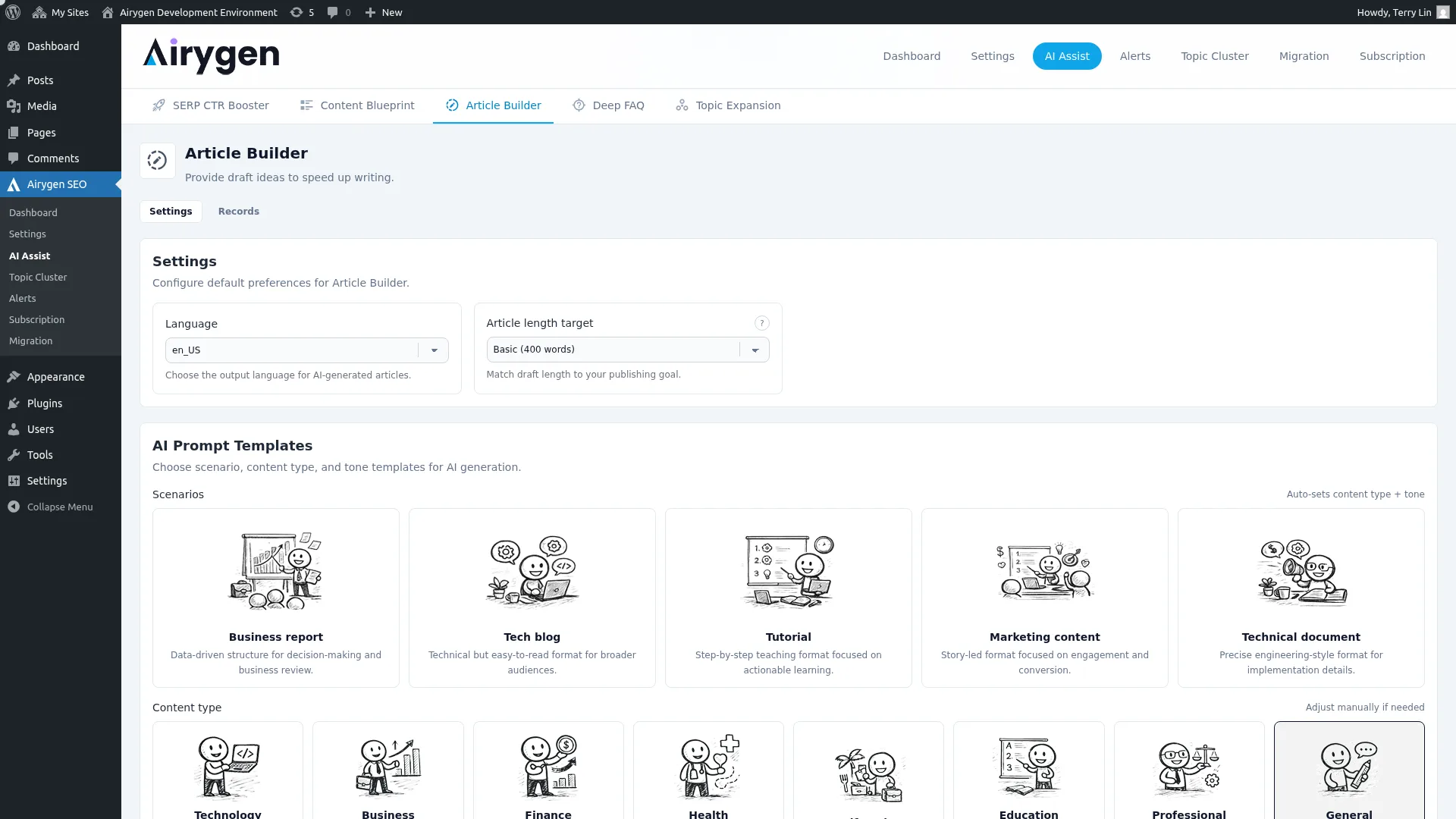
Task: Click the Settings sliders icon in sidebar
Action: tap(14, 481)
